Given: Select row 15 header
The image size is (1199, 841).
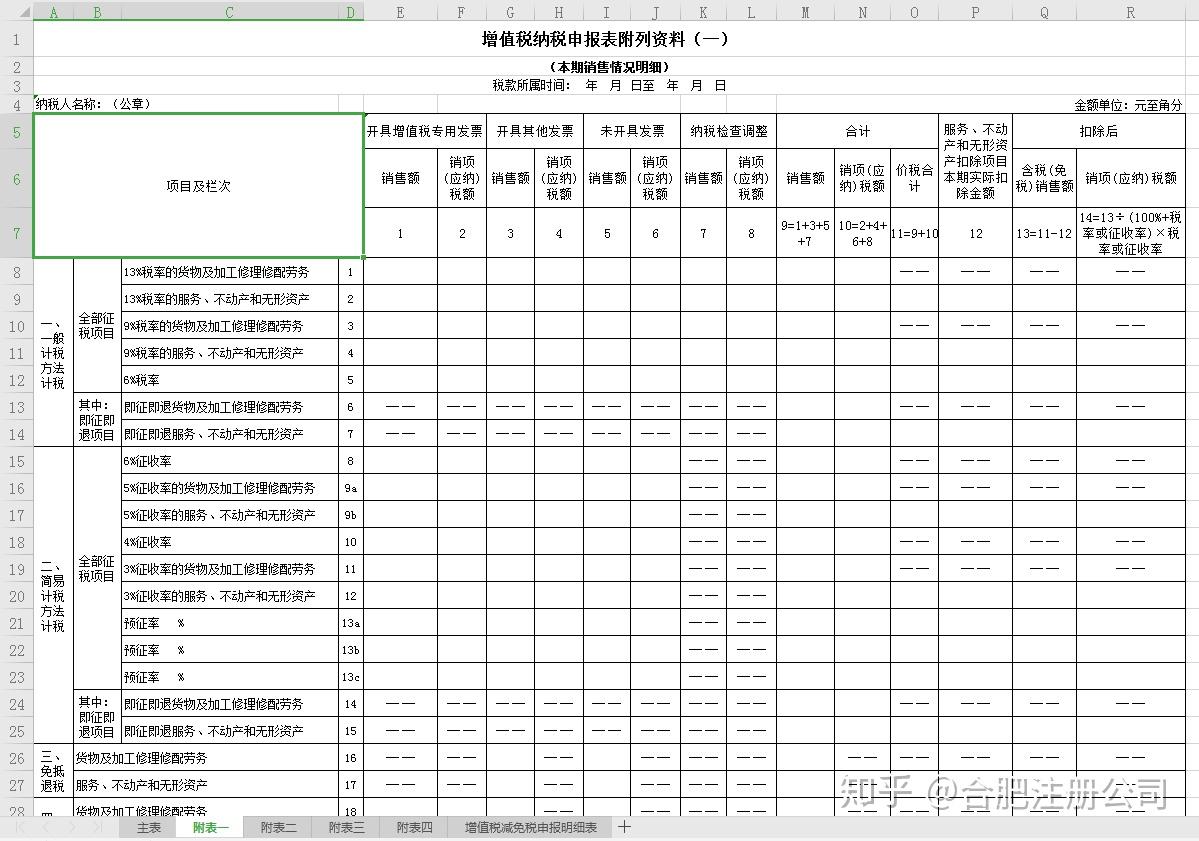Looking at the screenshot, I should [x=17, y=461].
